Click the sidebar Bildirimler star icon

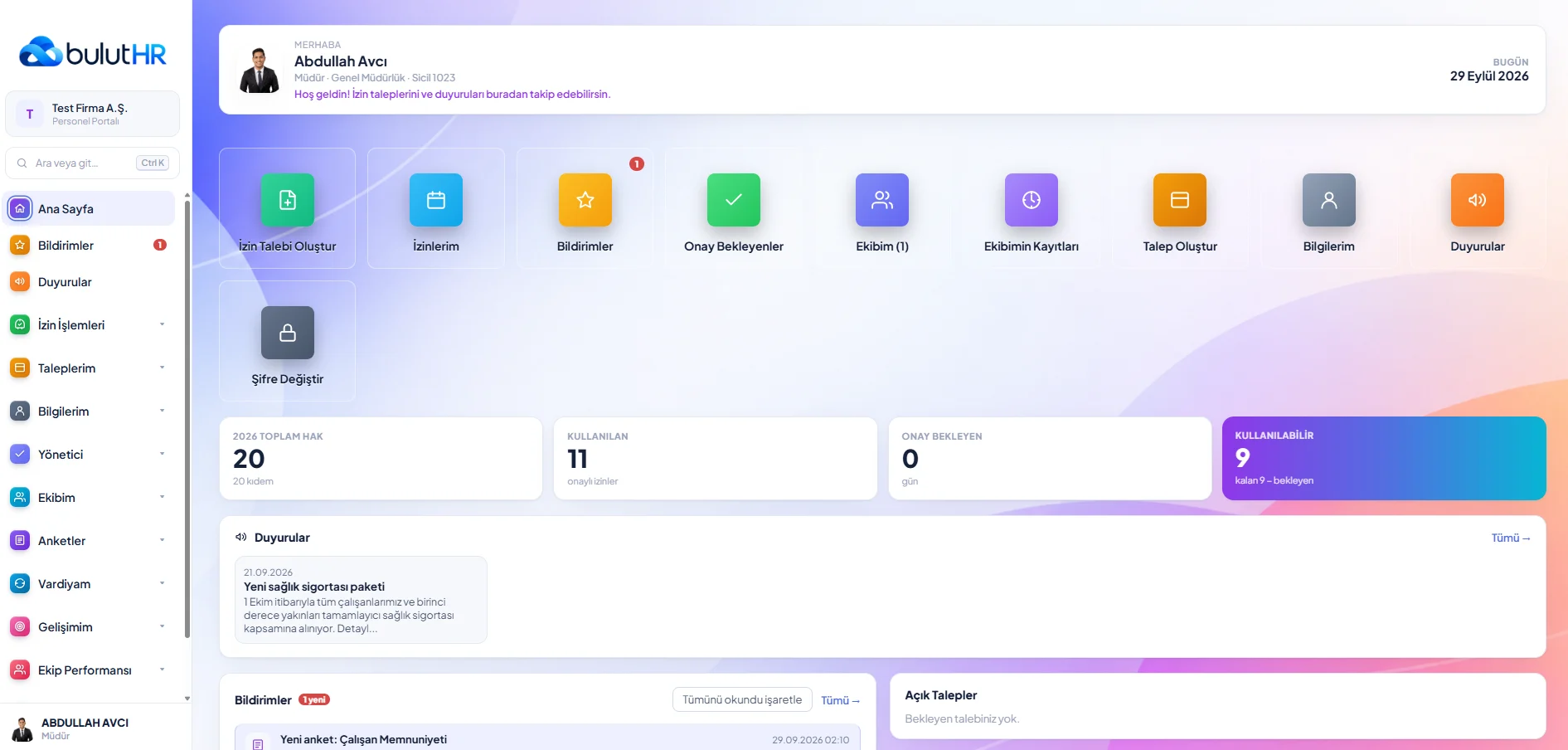click(20, 245)
